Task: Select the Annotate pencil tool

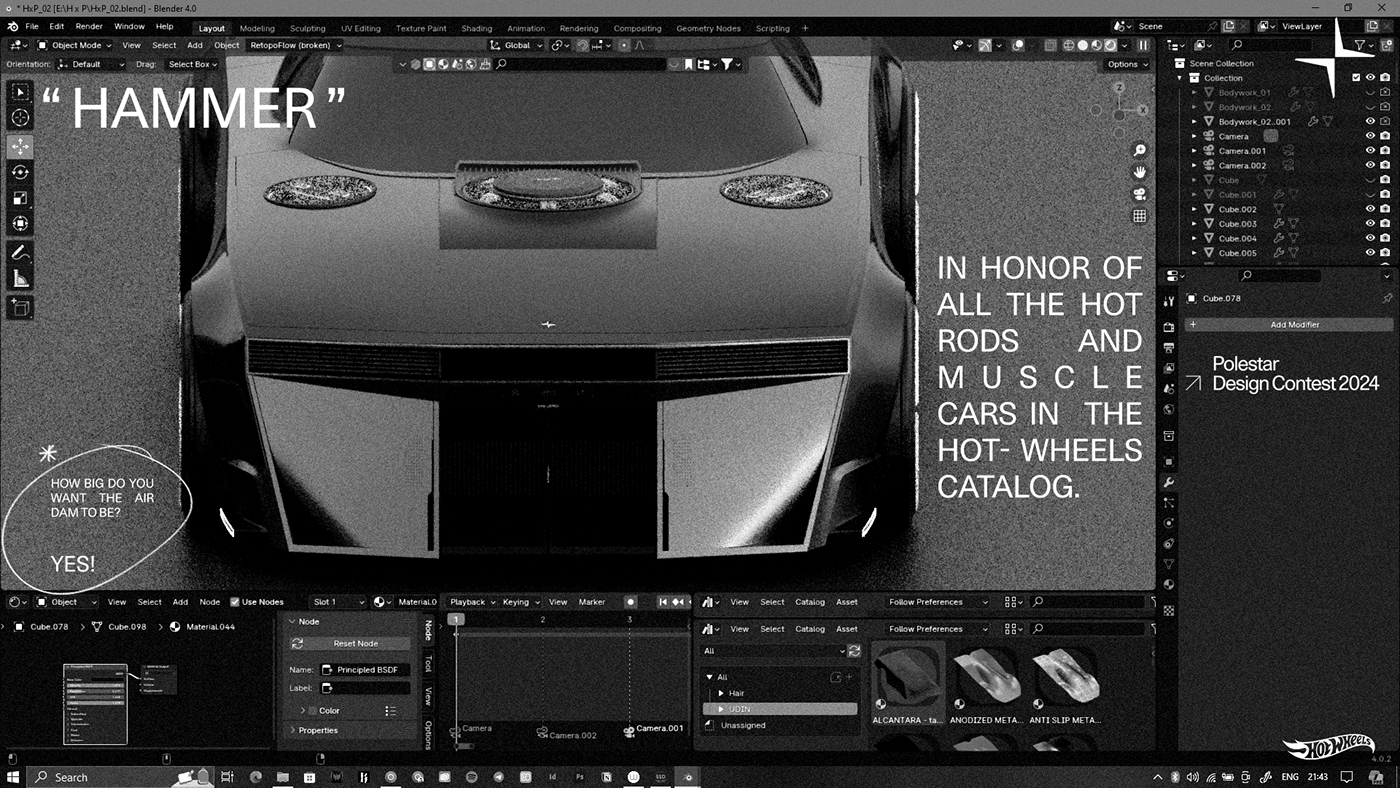Action: tap(20, 253)
